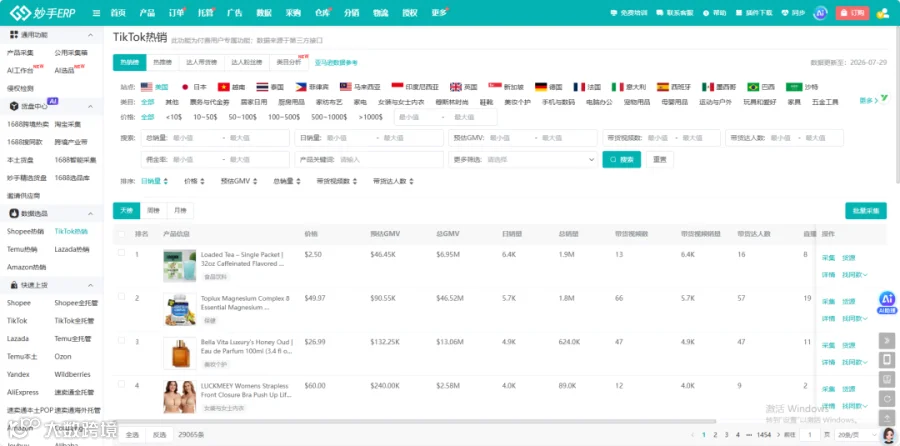Open the 更多筛选 dropdown
900x446 pixels.
[x=523, y=160]
